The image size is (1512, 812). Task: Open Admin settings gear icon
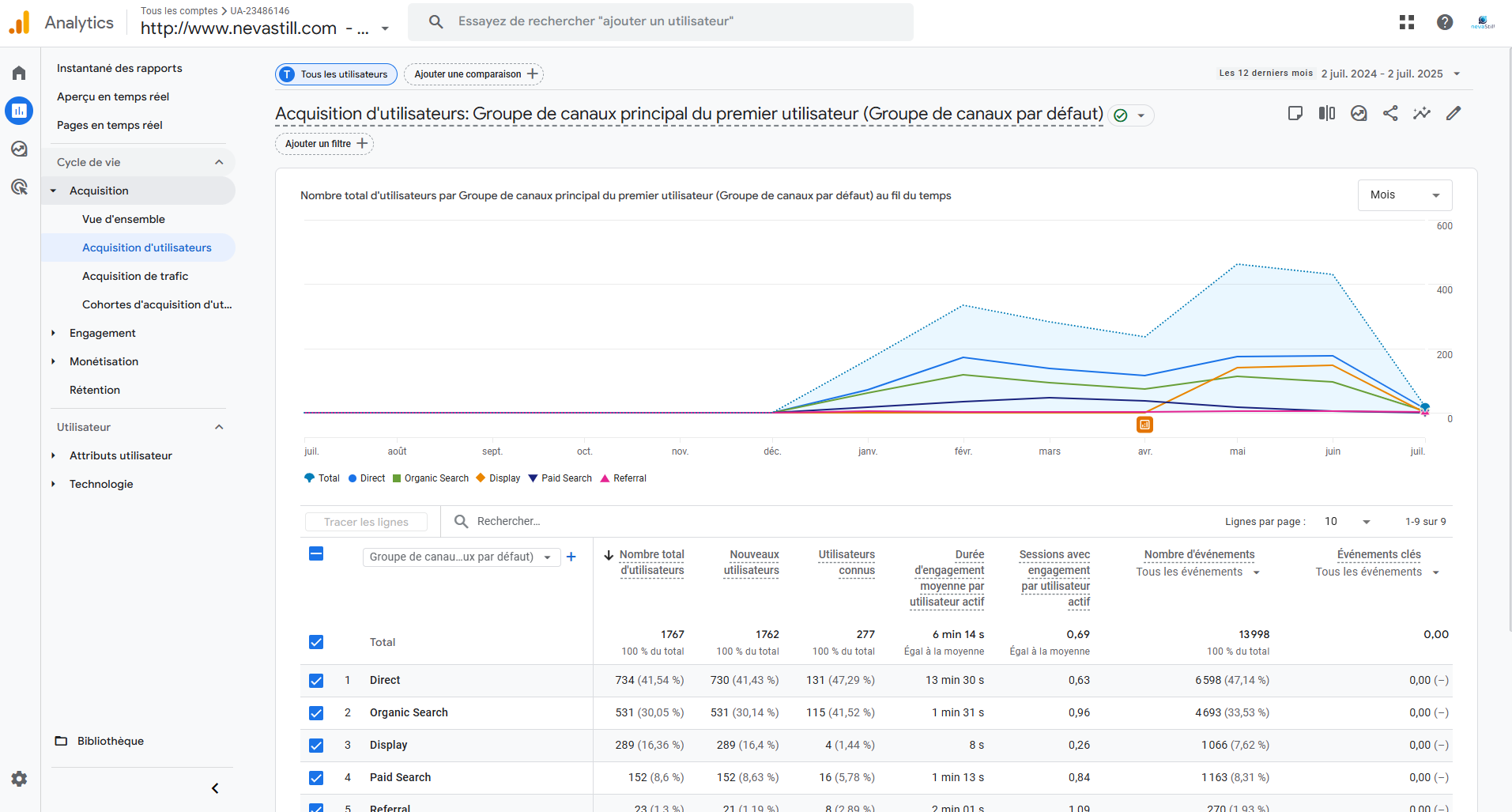coord(19,779)
